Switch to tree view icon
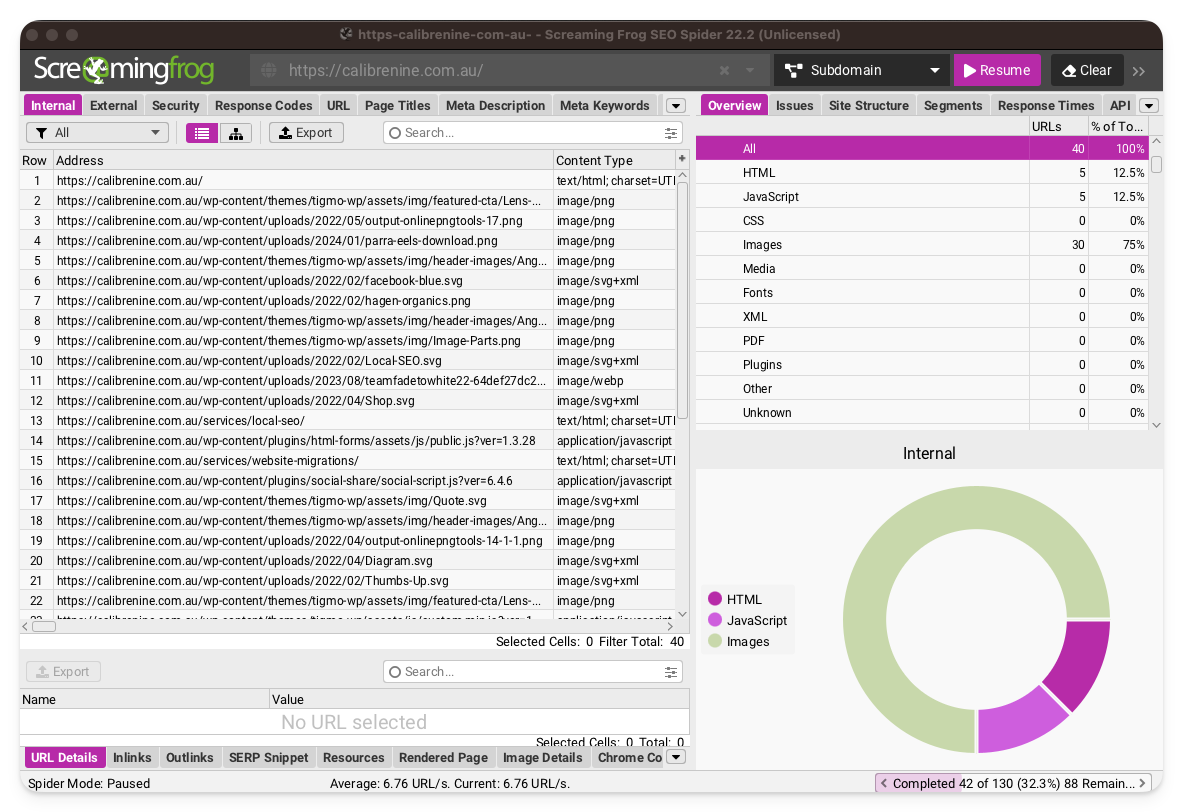The height and width of the screenshot is (812, 1183). click(235, 133)
